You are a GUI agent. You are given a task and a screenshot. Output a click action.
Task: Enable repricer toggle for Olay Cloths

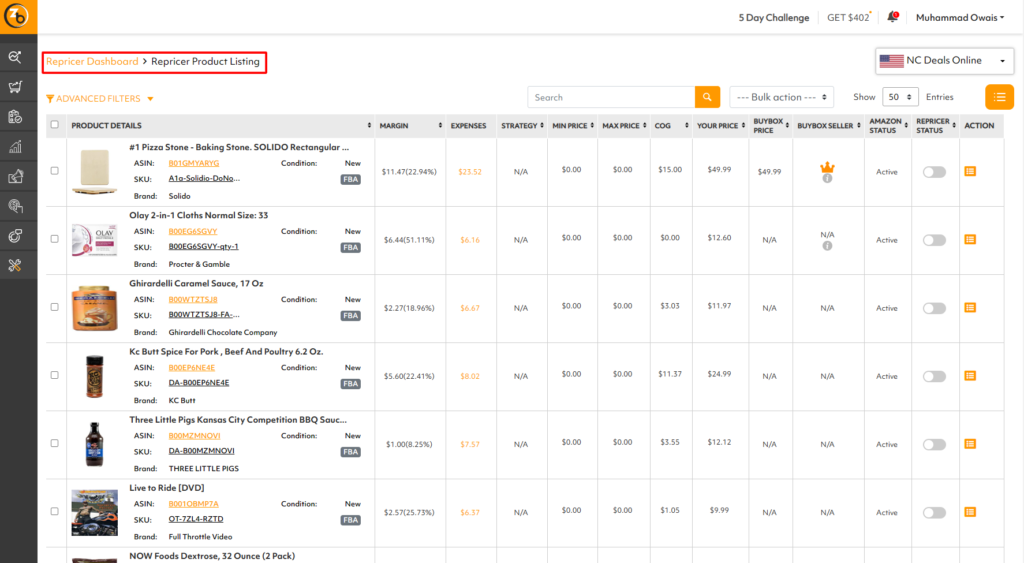tap(934, 240)
